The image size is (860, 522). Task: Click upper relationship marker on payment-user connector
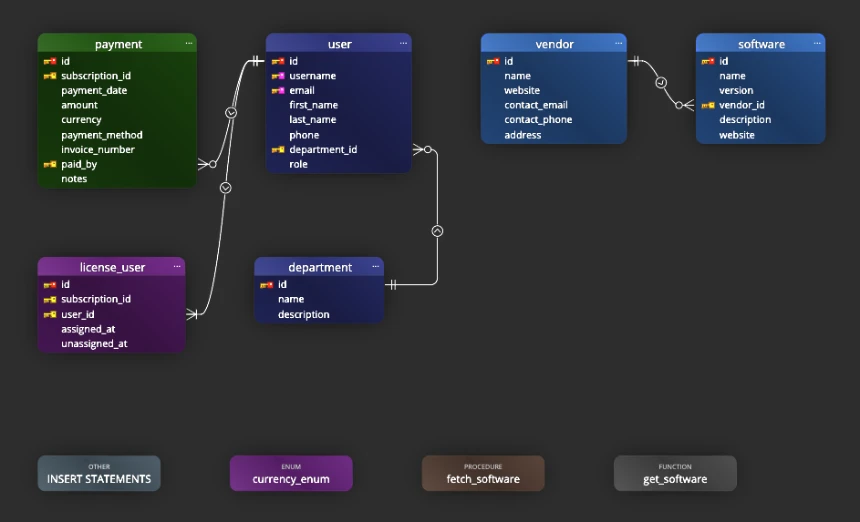(x=231, y=112)
